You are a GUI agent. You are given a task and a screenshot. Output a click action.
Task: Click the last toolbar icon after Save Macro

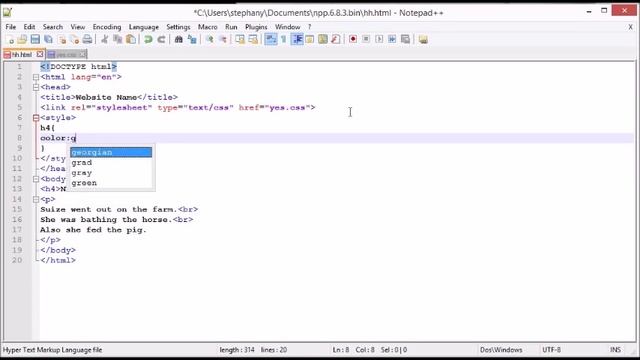coord(423,39)
